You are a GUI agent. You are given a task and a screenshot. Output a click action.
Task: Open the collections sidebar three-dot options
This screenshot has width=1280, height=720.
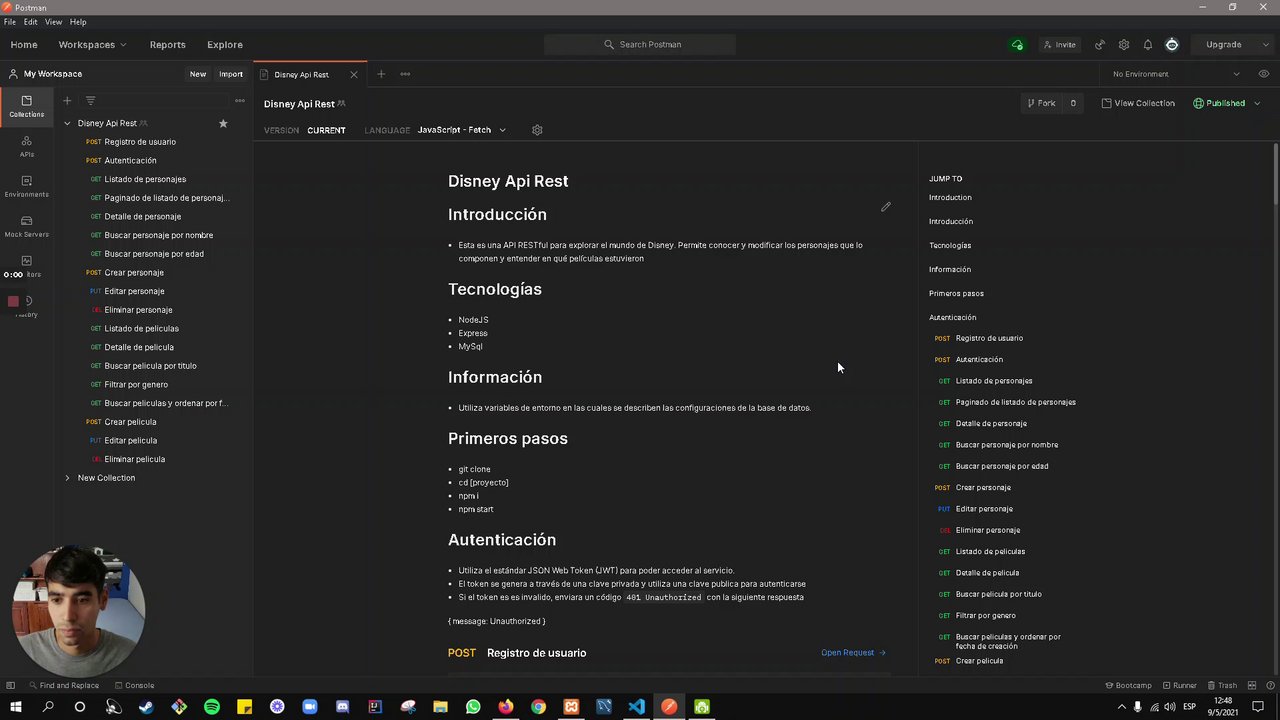point(240,100)
